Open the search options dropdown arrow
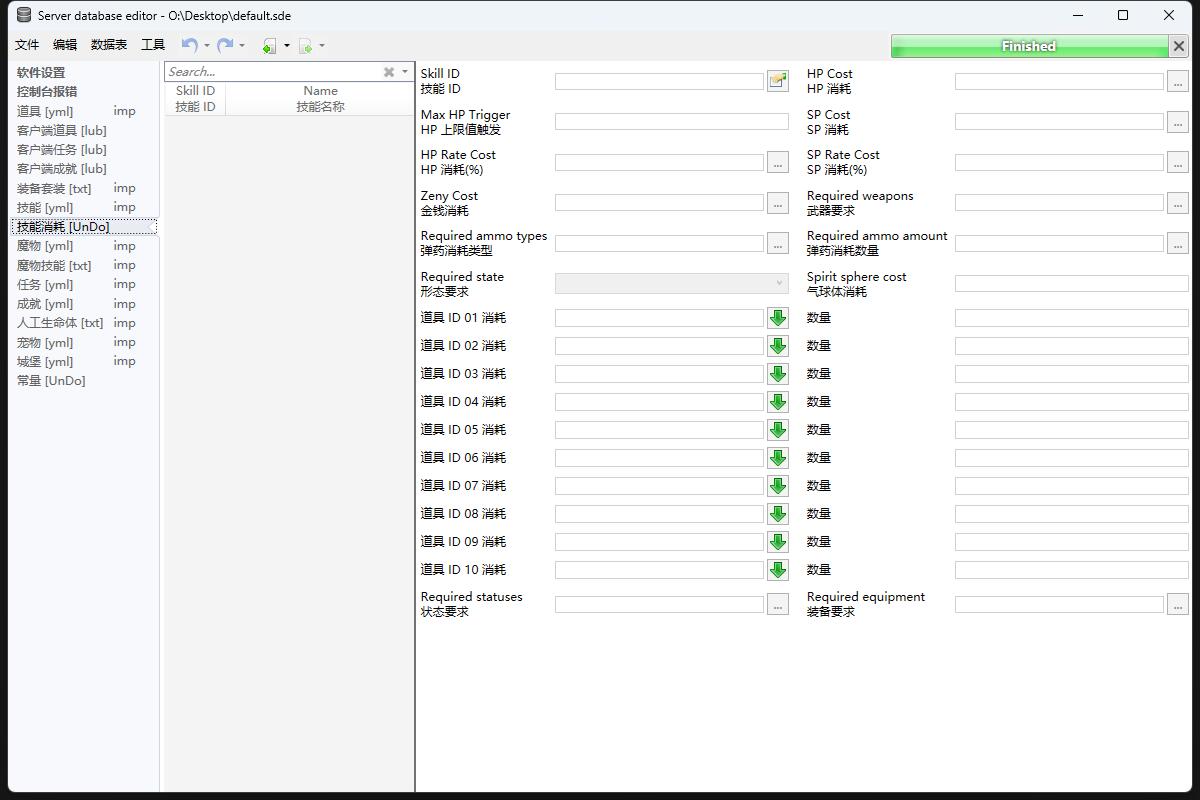This screenshot has height=800, width=1200. coord(405,72)
